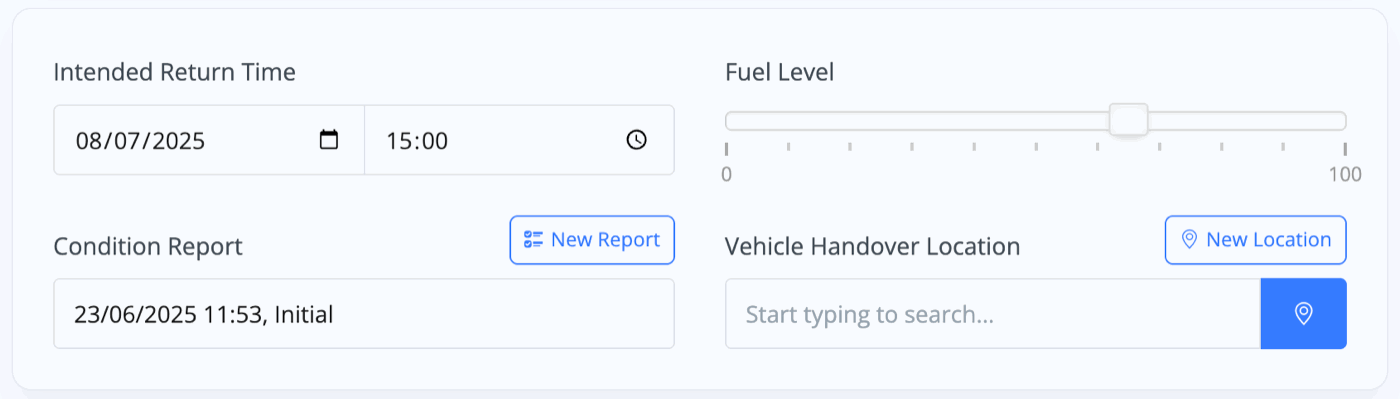
Task: Select the hour 15 in return time
Action: pyautogui.click(x=398, y=141)
